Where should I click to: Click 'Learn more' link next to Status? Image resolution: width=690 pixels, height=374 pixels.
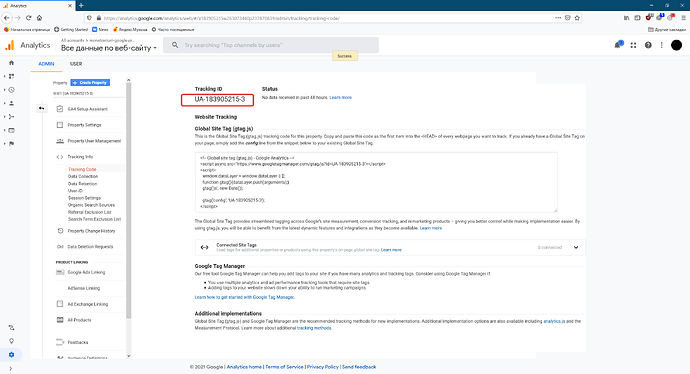[x=341, y=97]
